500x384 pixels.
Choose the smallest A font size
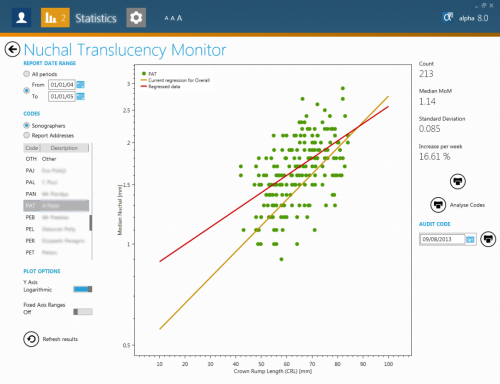click(x=166, y=19)
